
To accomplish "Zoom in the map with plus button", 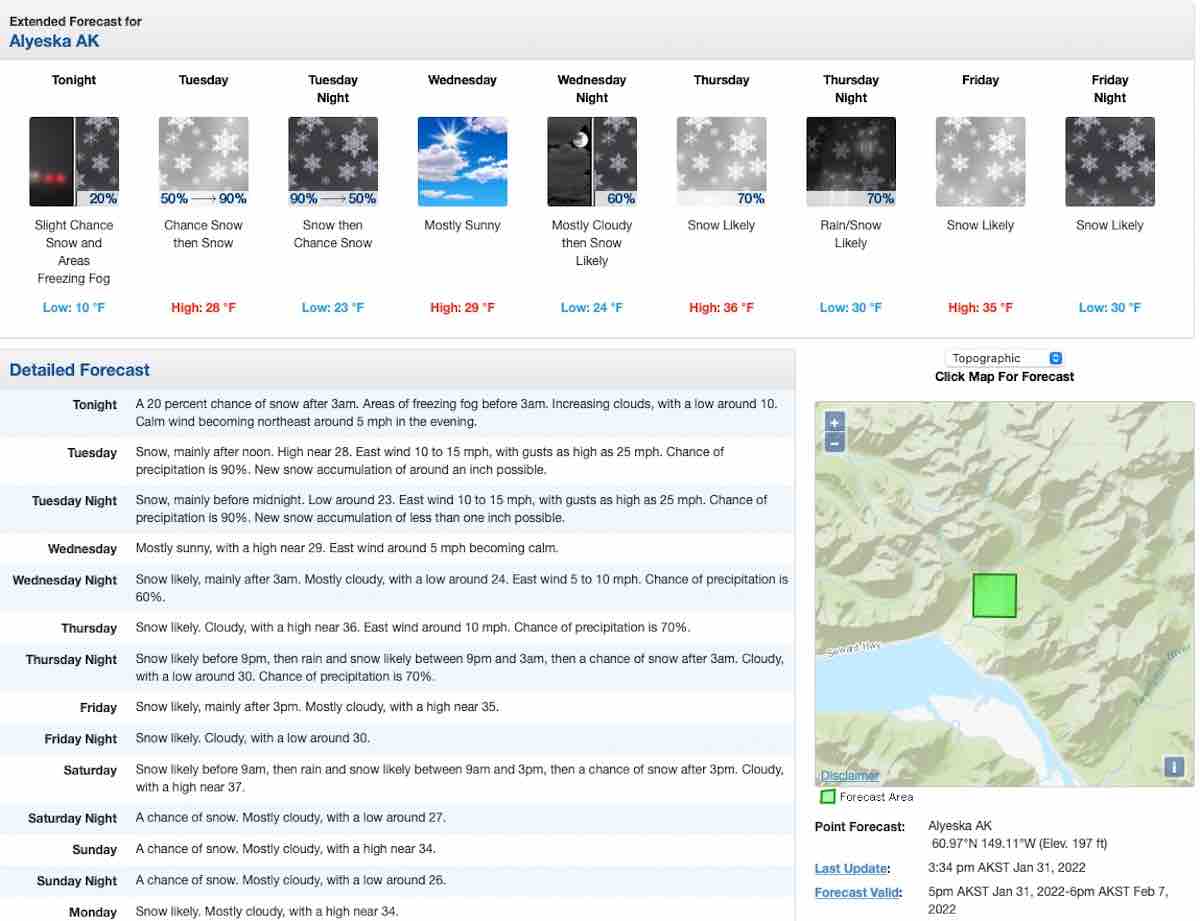I will (835, 422).
